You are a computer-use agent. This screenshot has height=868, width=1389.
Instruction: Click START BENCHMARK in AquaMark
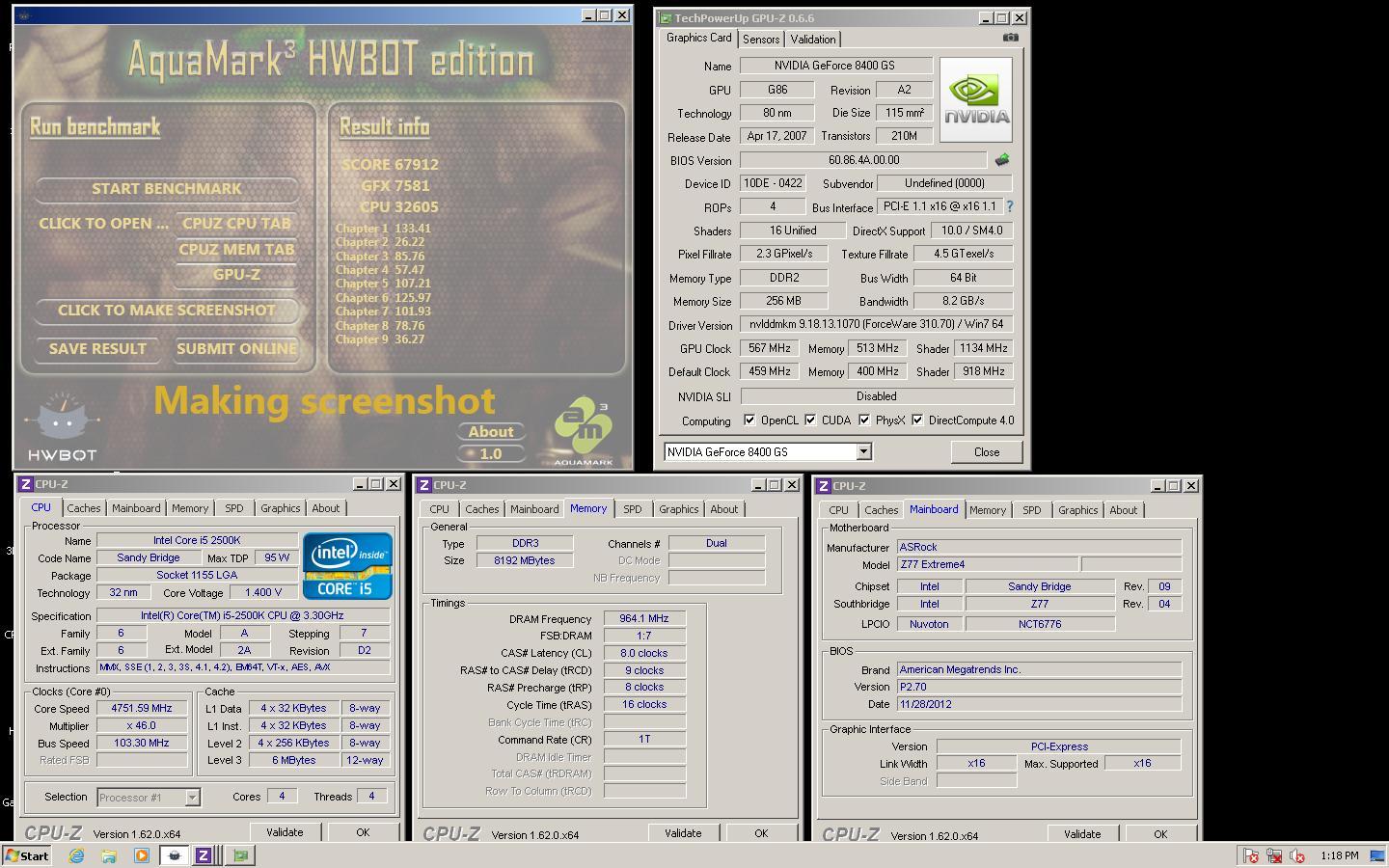click(x=166, y=188)
